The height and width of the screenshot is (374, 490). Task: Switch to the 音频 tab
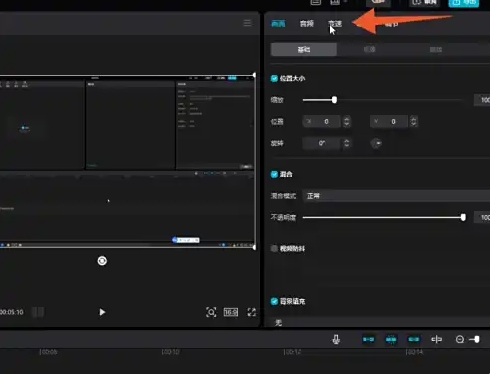pos(307,24)
